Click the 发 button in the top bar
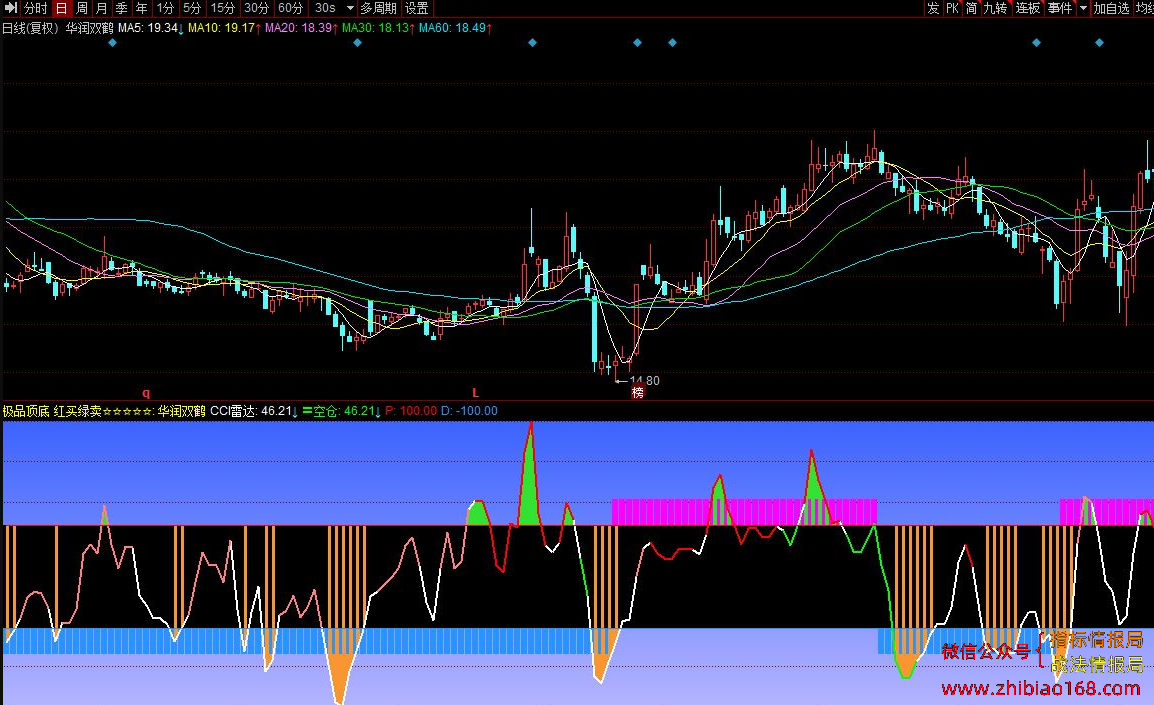 click(x=933, y=8)
